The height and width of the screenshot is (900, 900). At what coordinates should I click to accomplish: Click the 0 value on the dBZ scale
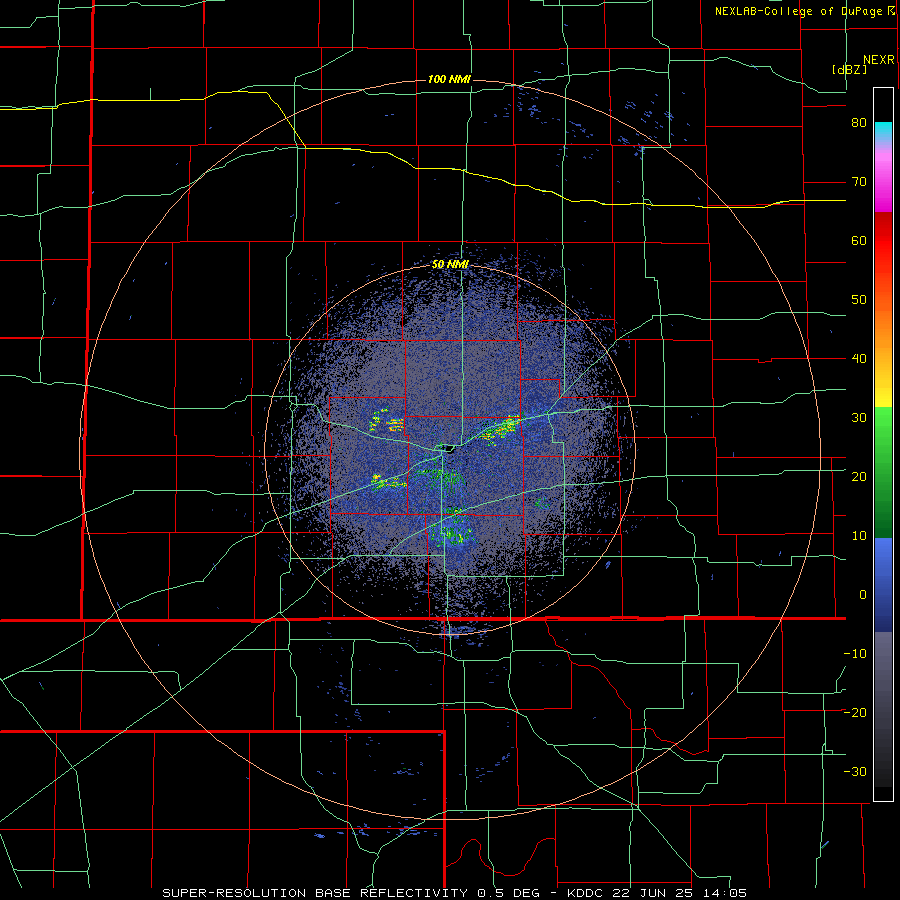(x=863, y=595)
